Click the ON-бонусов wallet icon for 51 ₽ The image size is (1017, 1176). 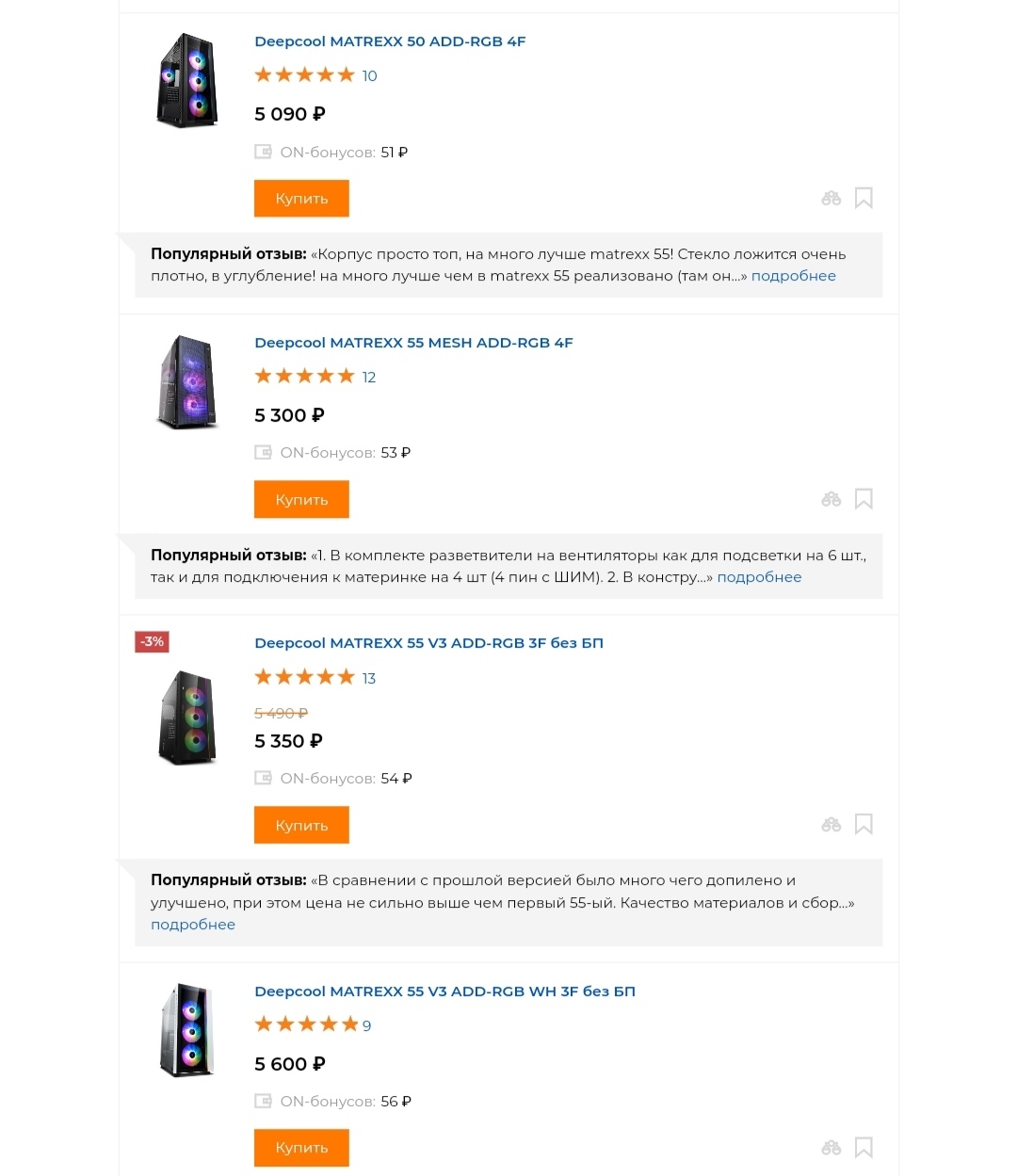263,152
